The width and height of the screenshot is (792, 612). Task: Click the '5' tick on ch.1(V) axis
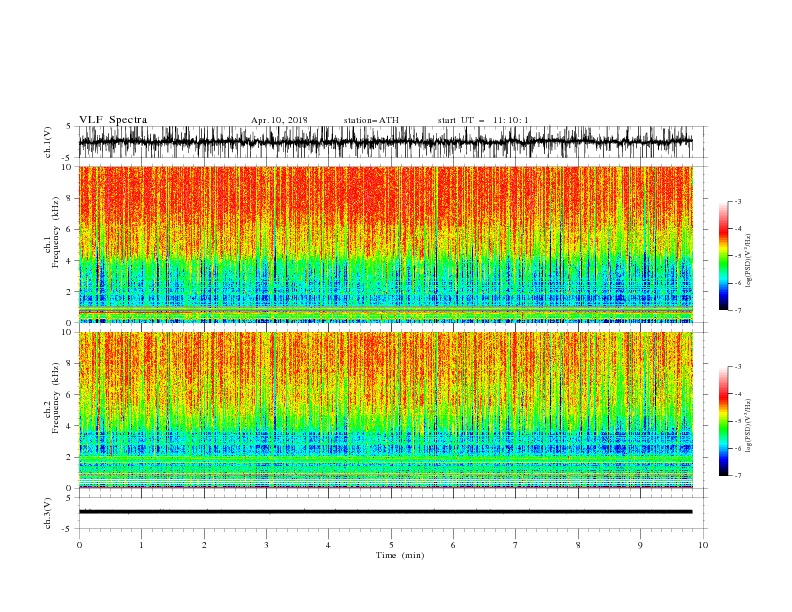click(x=69, y=127)
